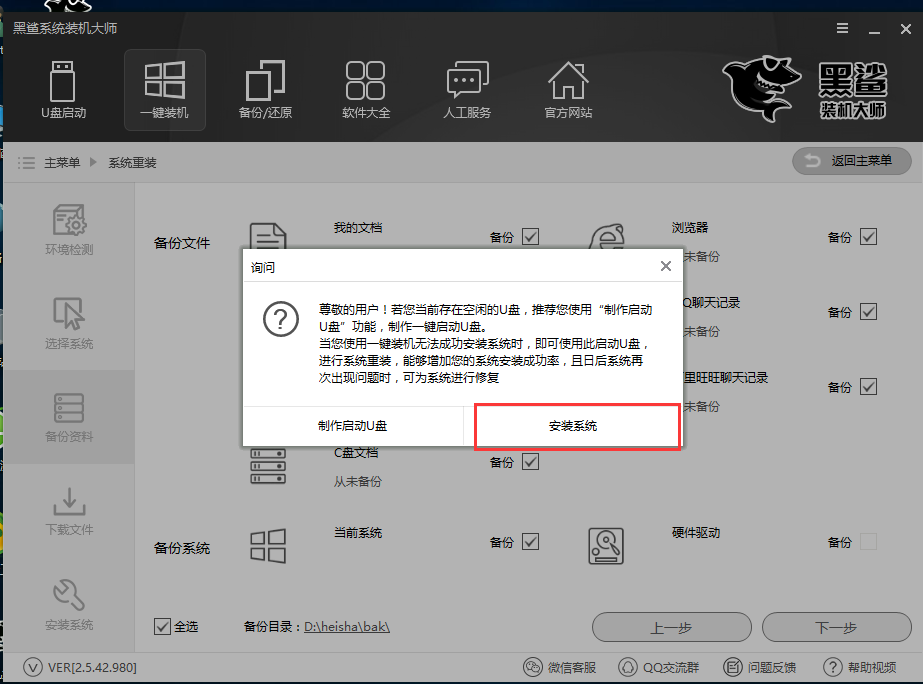This screenshot has height=684, width=923.
Task: Click the version check icon
Action: (33, 668)
